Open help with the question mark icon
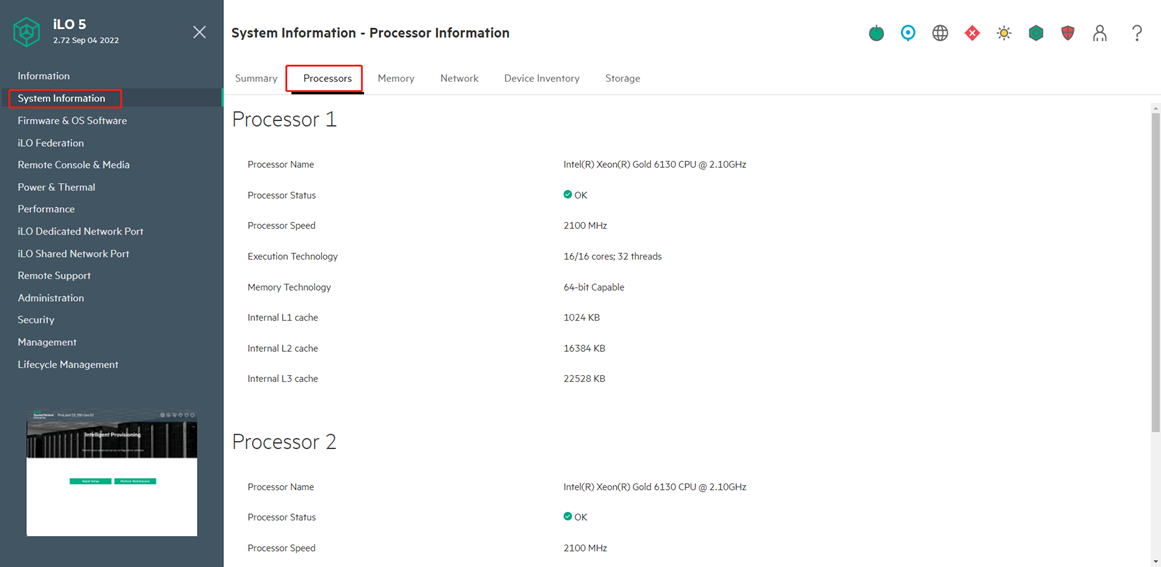Image resolution: width=1161 pixels, height=567 pixels. click(x=1137, y=33)
